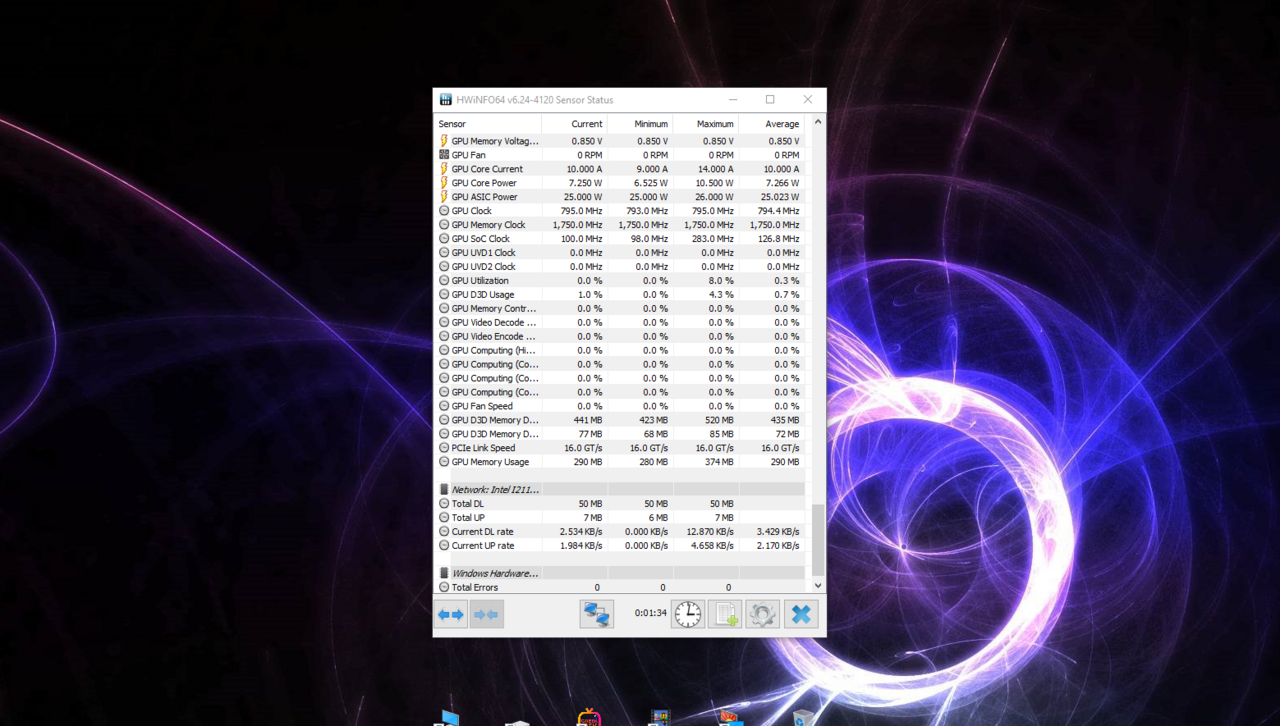Image resolution: width=1280 pixels, height=726 pixels.
Task: Click the round icon beside GPU Memory Clock
Action: (444, 225)
